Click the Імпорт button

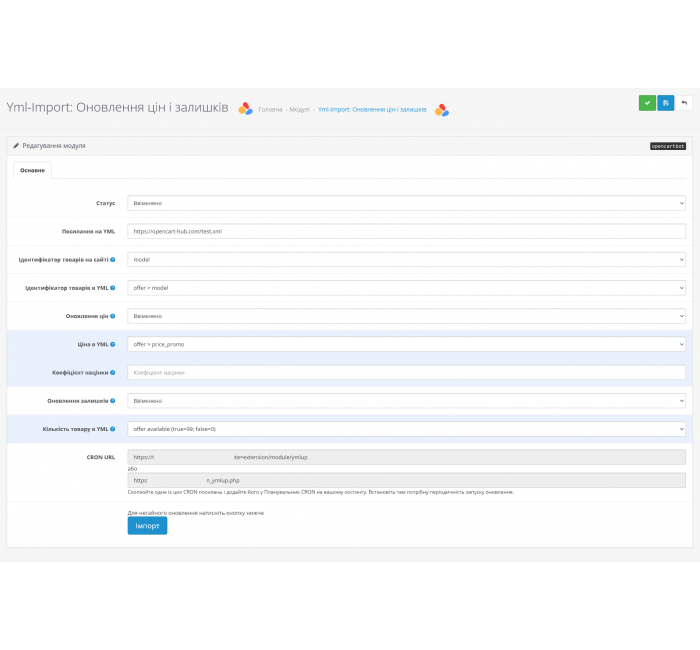click(x=147, y=526)
